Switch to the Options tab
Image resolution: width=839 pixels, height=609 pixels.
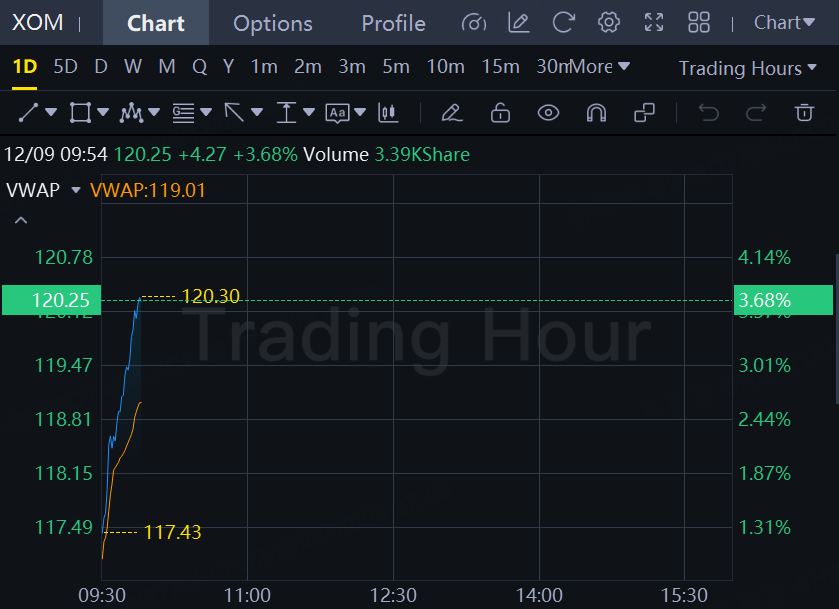(273, 23)
